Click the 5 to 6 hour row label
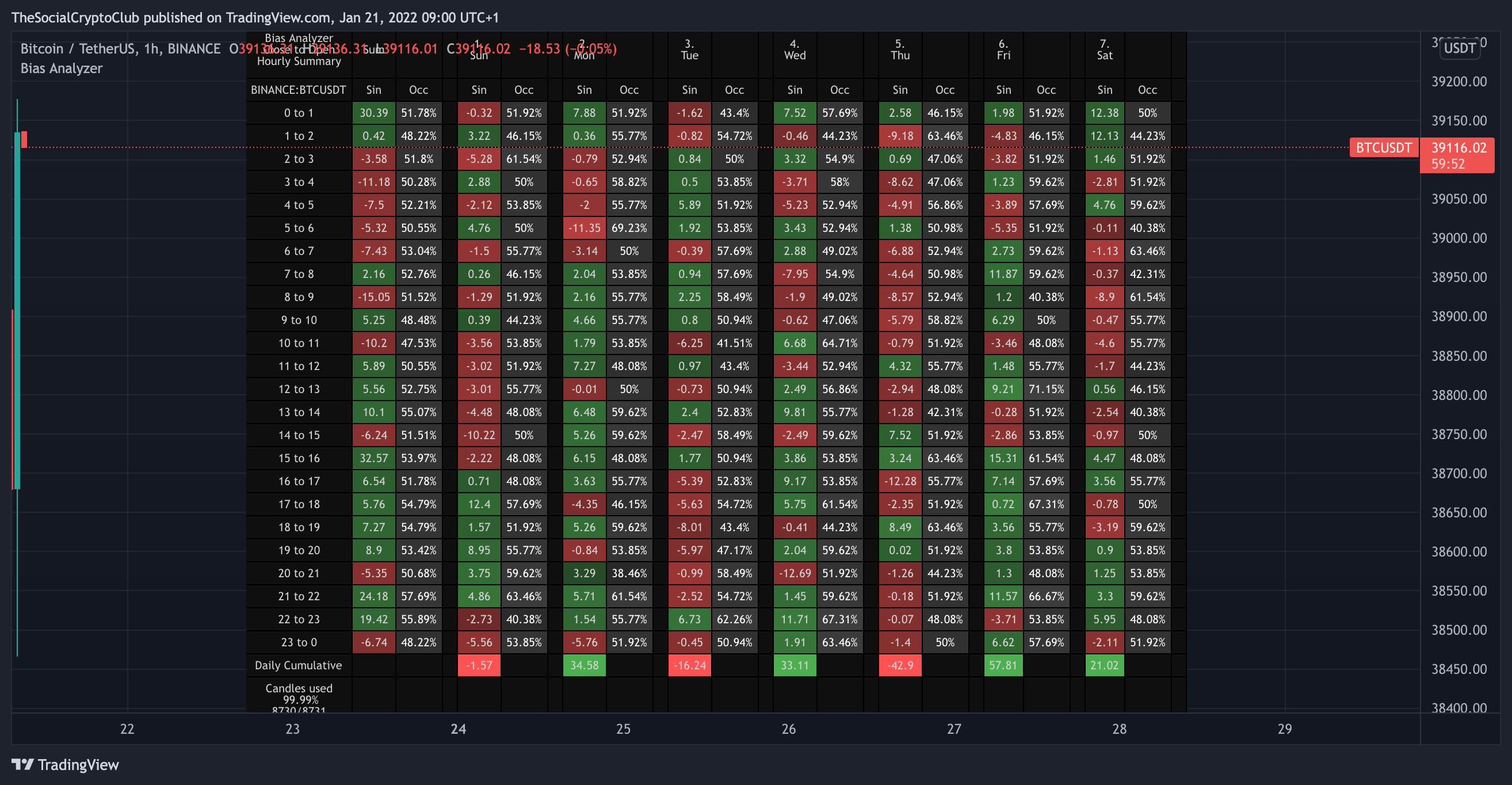Screen dimensions: 1512x785 pos(298,228)
